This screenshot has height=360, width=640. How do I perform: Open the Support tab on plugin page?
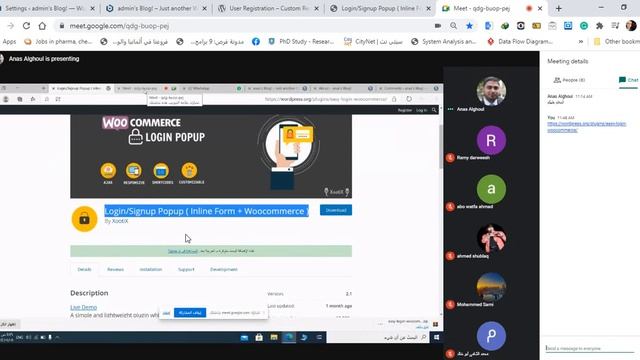click(186, 269)
